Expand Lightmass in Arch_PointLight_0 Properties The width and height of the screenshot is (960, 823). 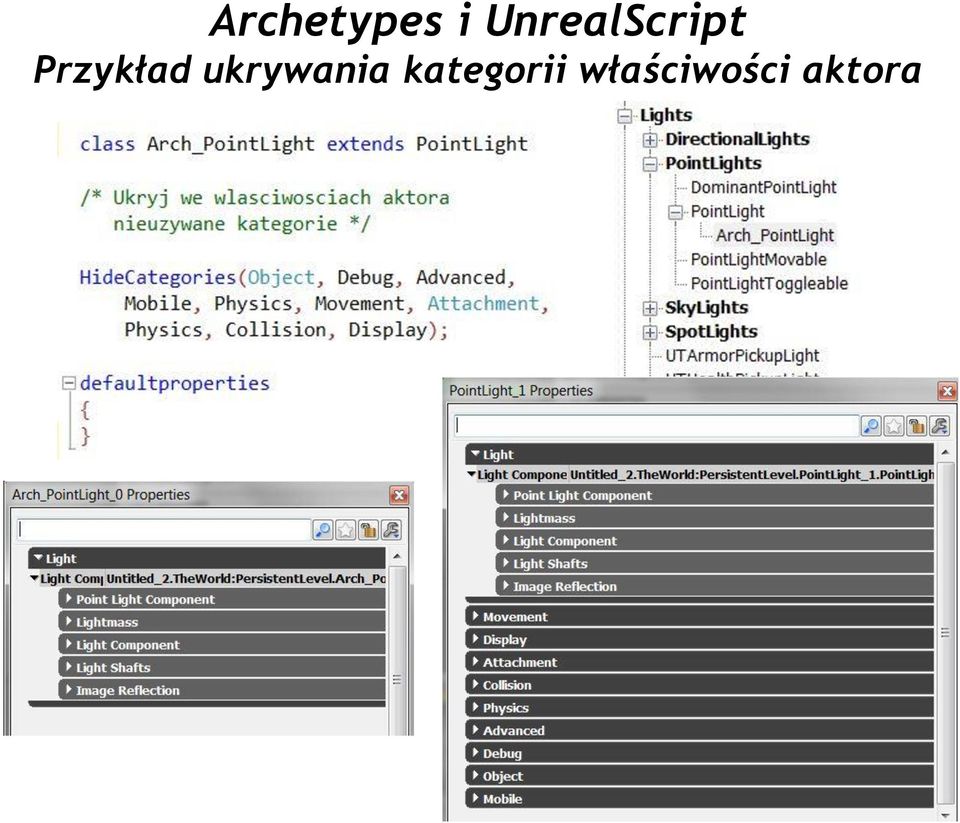(69, 622)
